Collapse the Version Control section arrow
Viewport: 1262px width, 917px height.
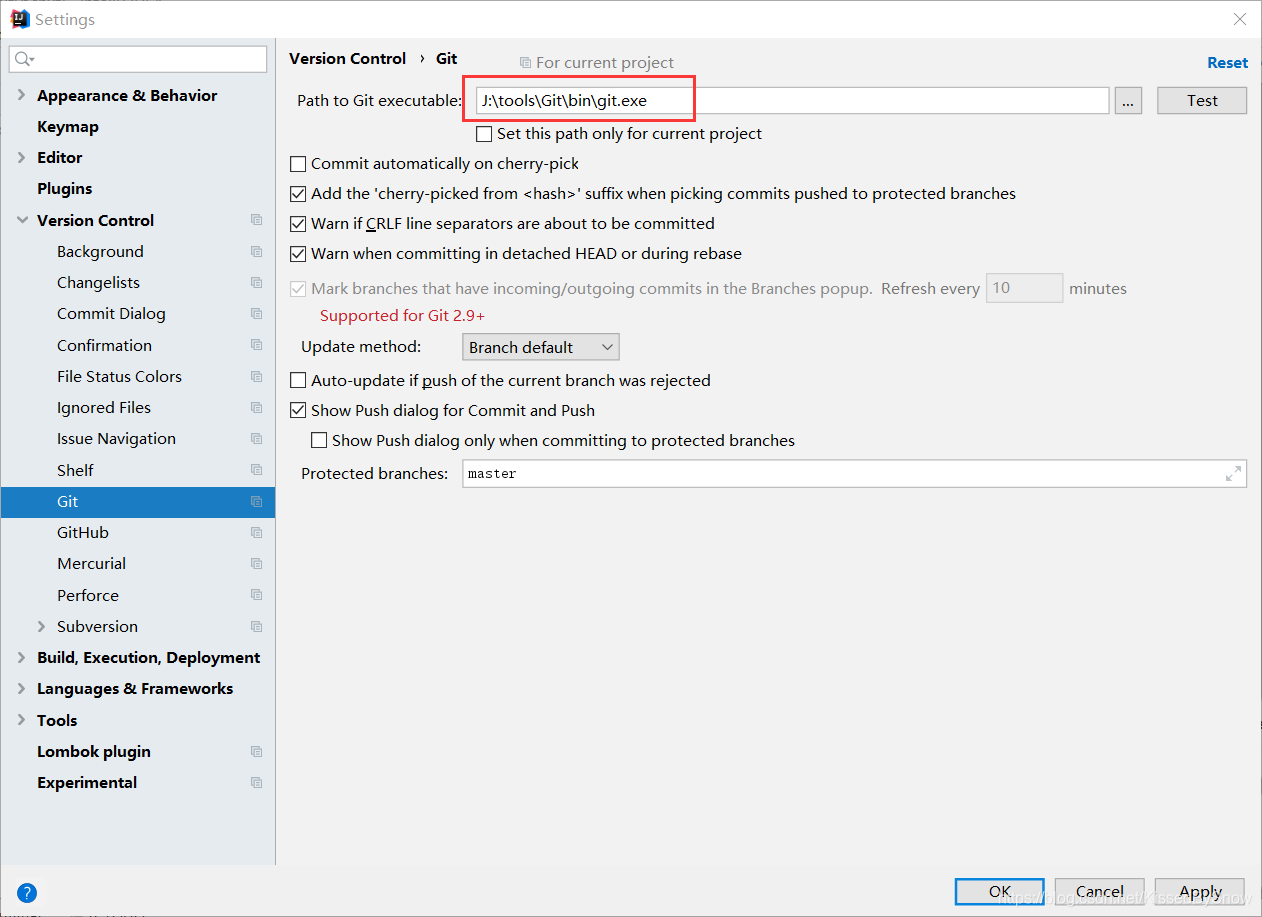click(x=22, y=220)
